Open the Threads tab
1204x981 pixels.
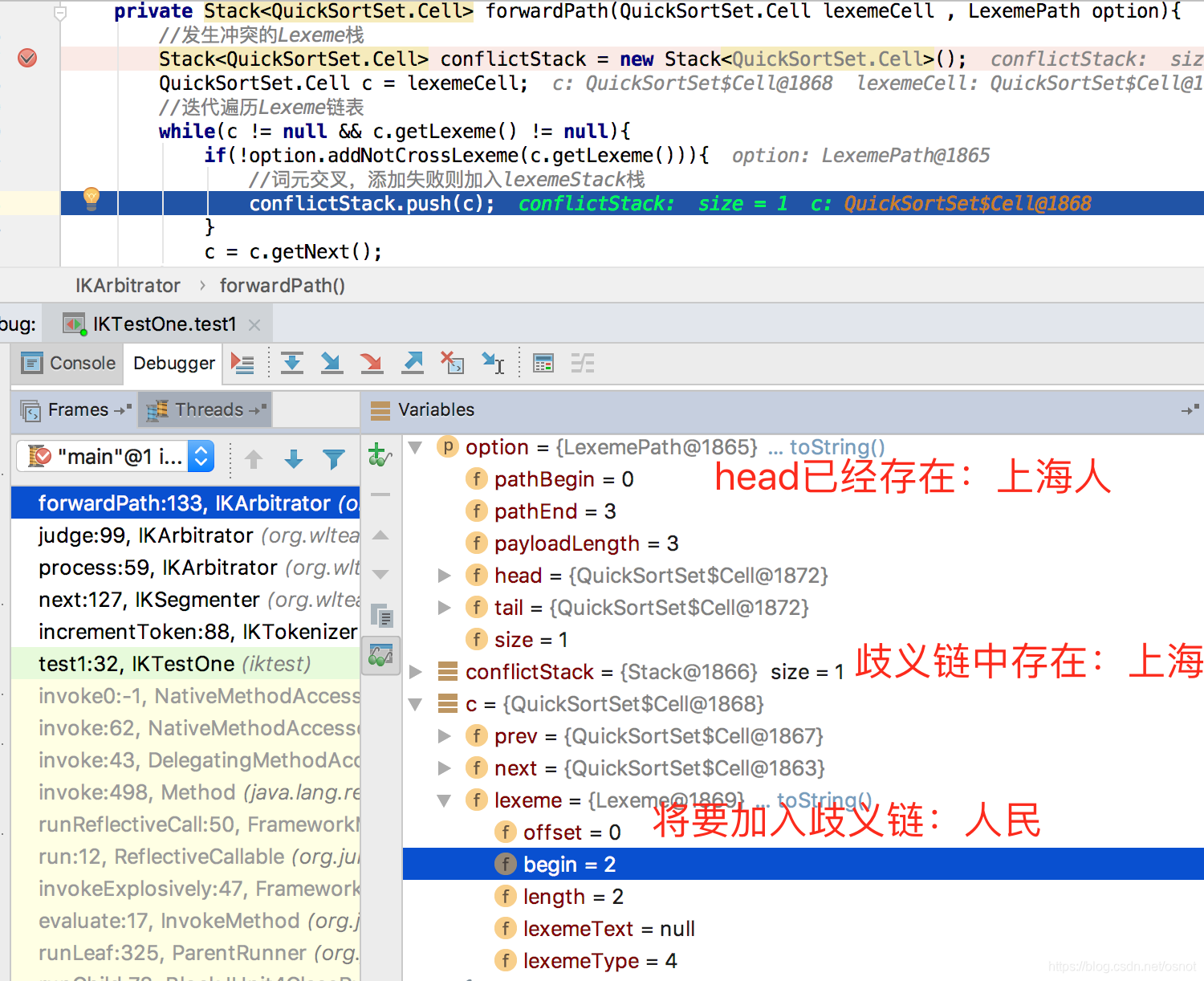pos(205,409)
